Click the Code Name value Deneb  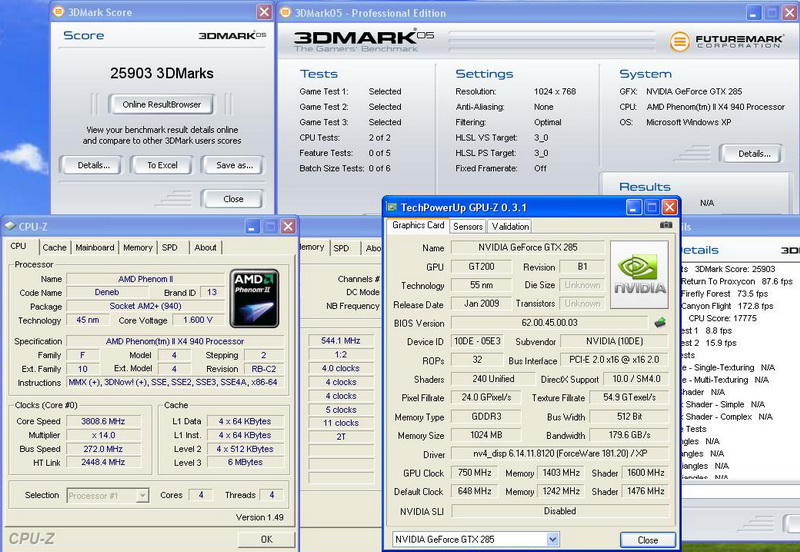pos(107,292)
